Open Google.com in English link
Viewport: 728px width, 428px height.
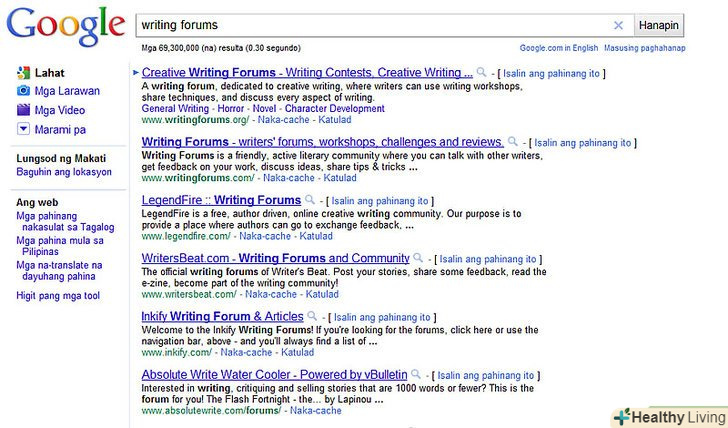coord(560,48)
